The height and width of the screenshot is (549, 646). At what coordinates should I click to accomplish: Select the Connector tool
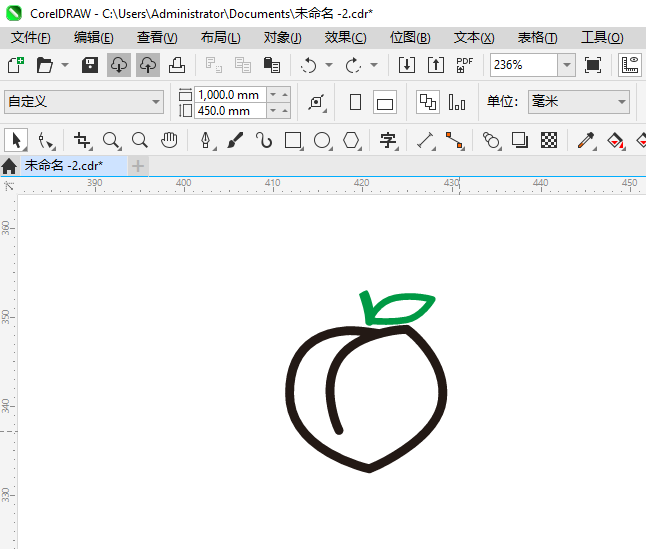pos(455,140)
